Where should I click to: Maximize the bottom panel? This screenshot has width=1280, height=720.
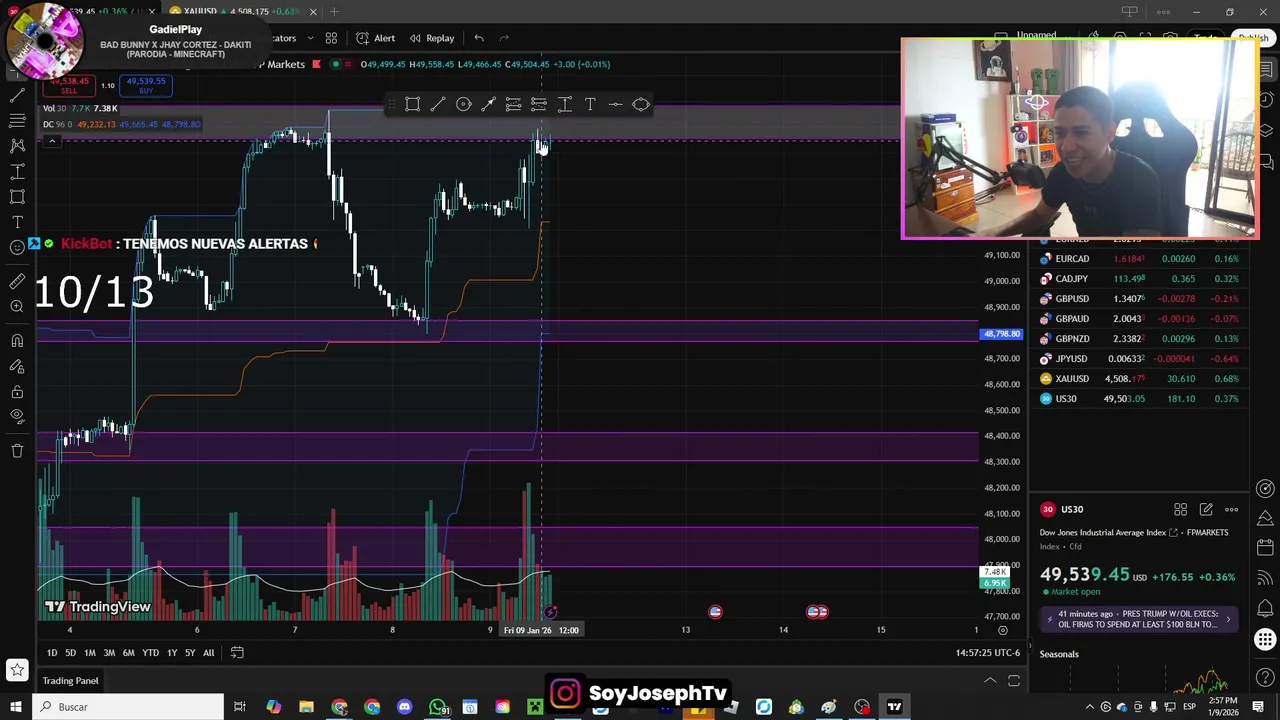pos(1013,681)
